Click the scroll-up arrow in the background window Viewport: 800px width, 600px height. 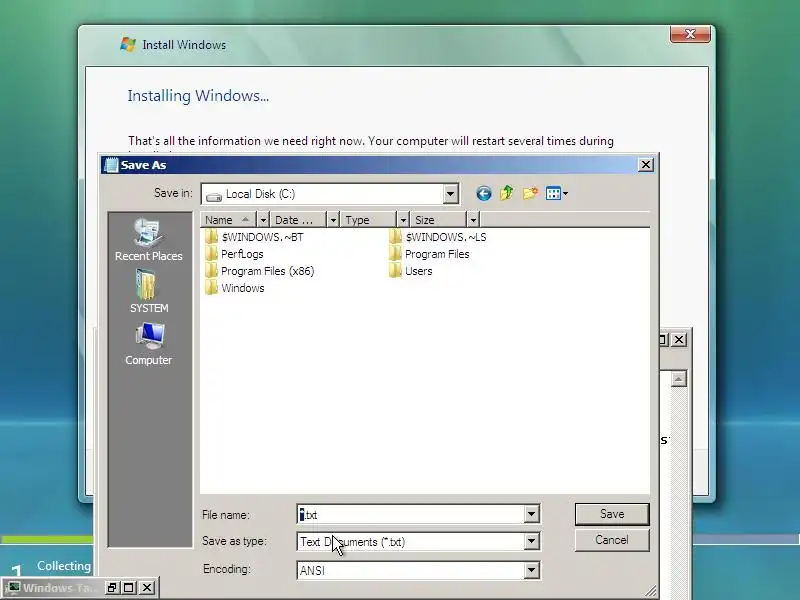click(679, 379)
